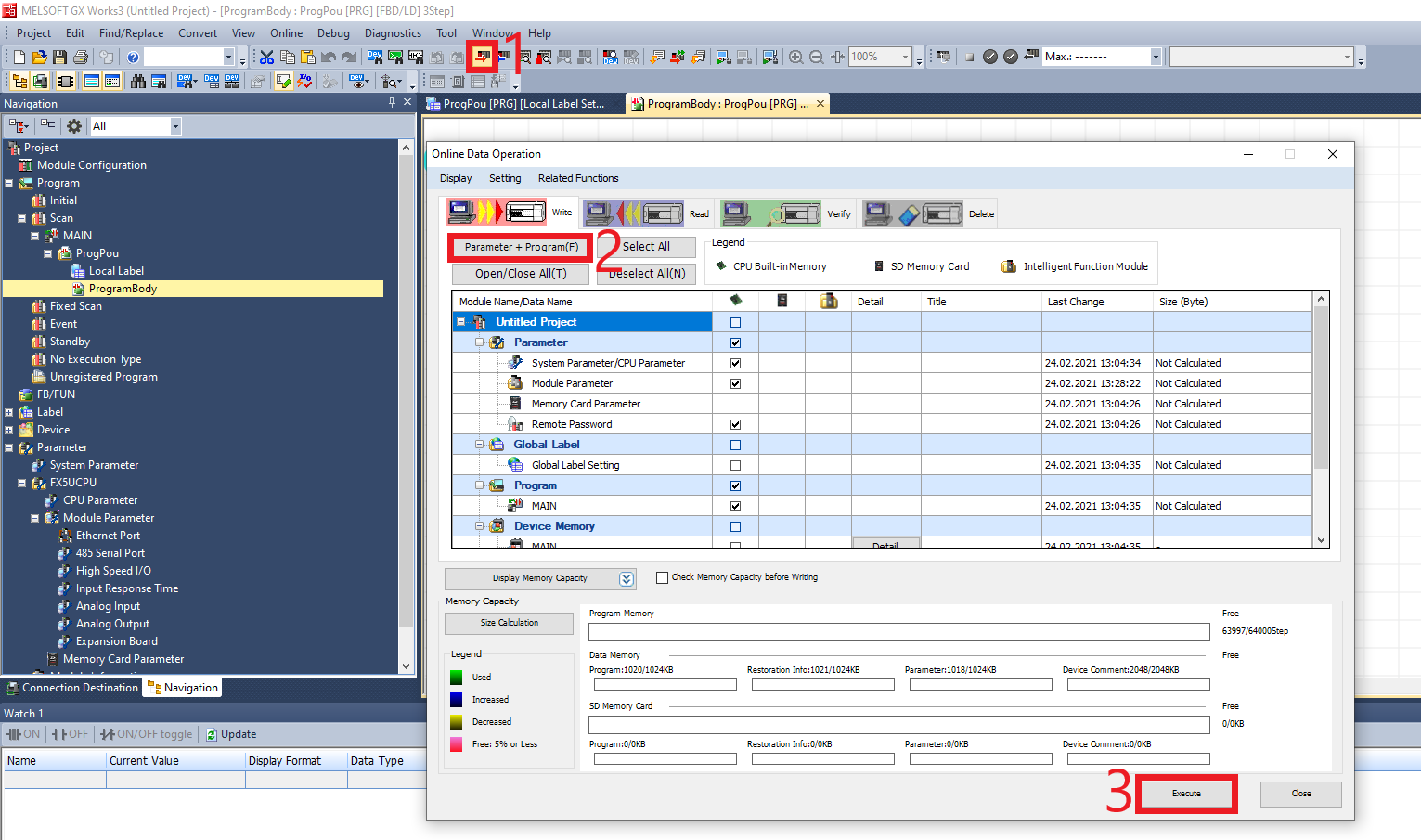
Task: Click the Open project folder icon
Action: click(39, 57)
